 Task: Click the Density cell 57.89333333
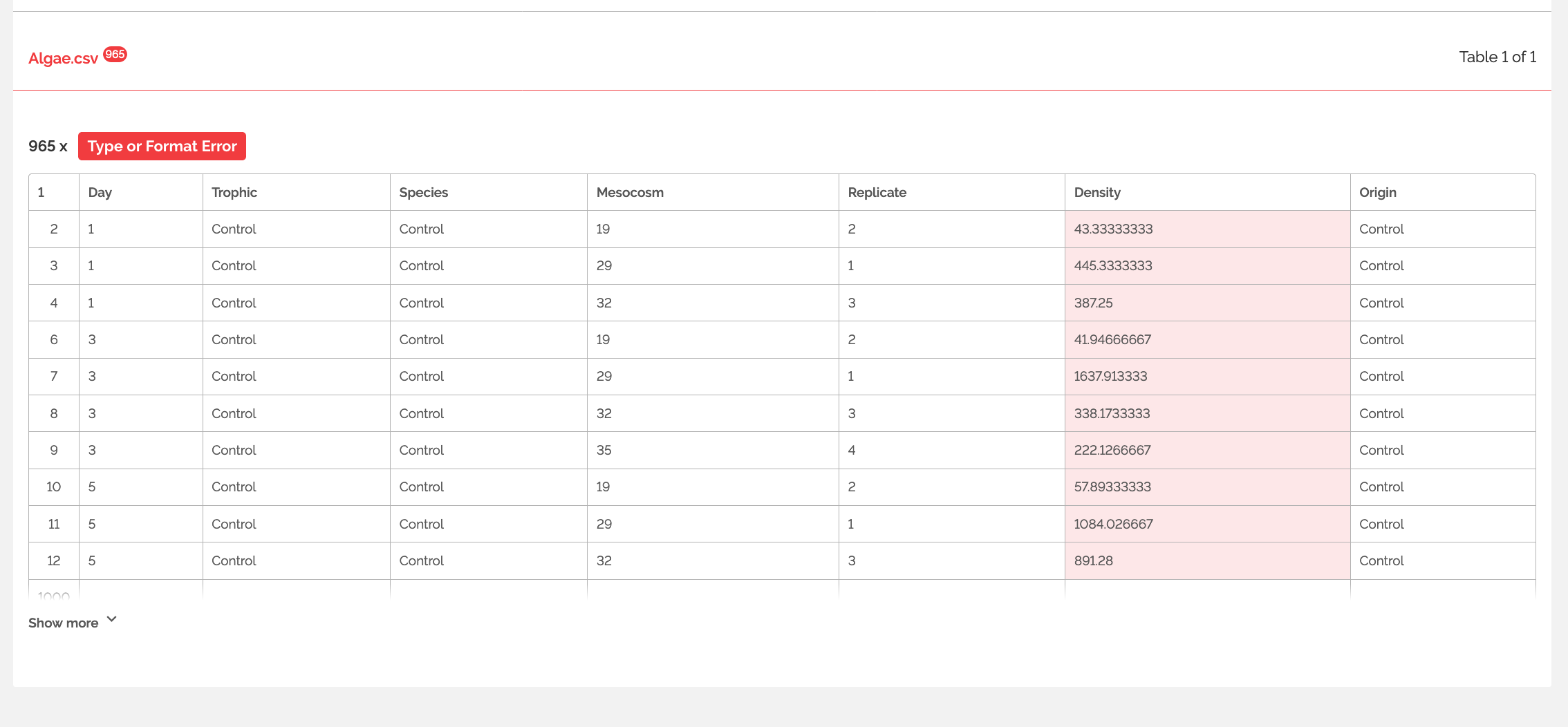coord(1208,487)
